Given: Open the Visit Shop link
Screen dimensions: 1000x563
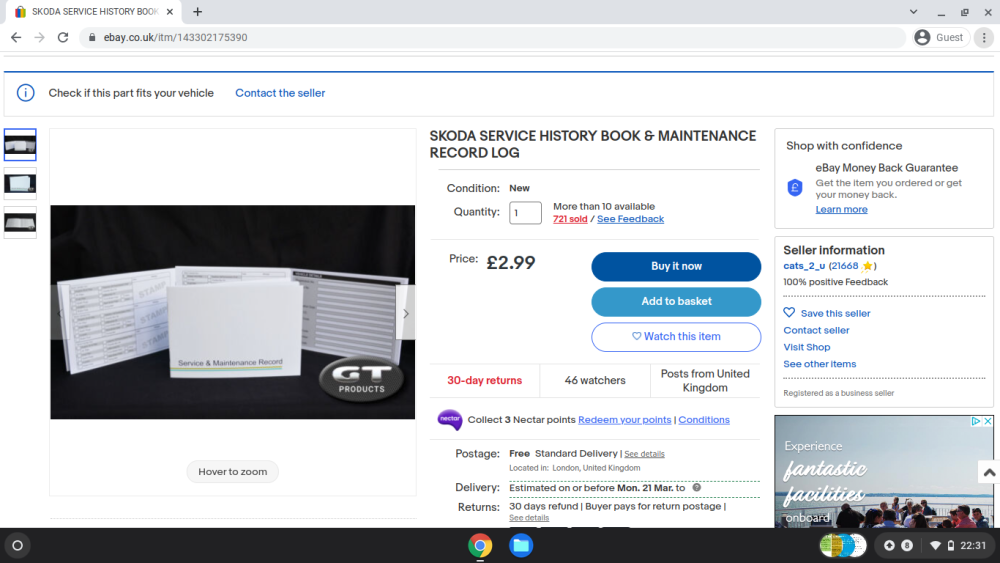Looking at the screenshot, I should [806, 347].
